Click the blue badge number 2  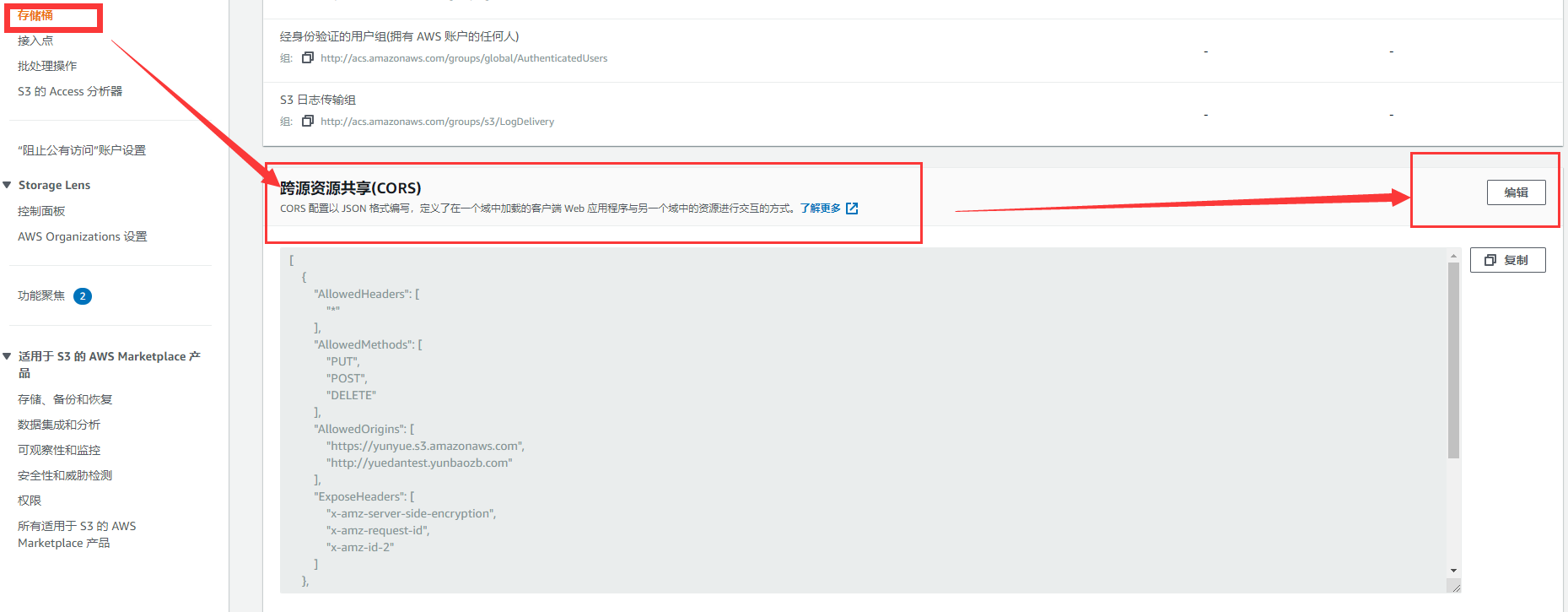(83, 296)
